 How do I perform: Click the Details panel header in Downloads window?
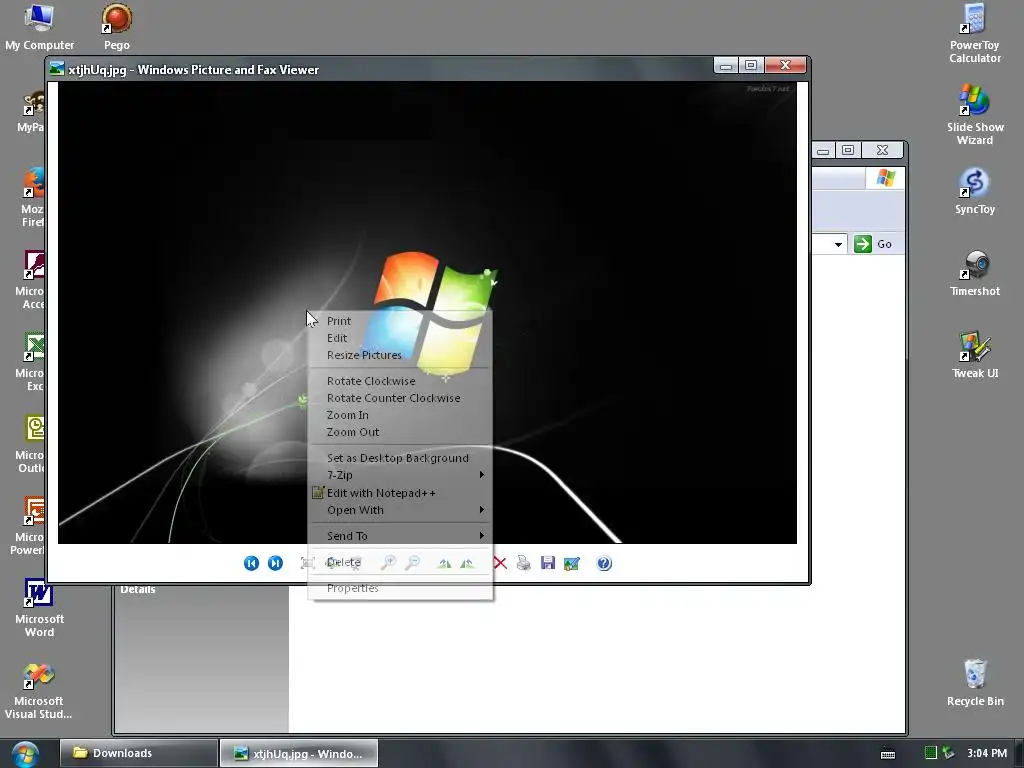click(137, 589)
